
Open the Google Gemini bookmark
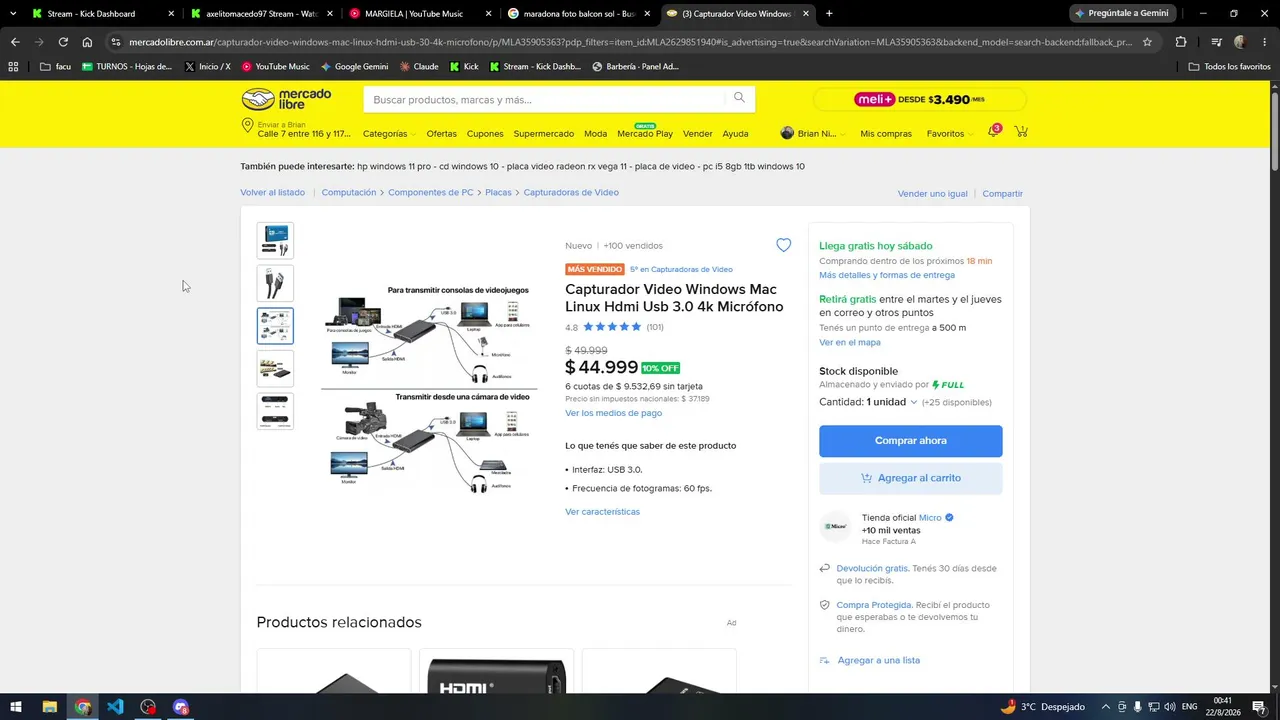(x=354, y=67)
